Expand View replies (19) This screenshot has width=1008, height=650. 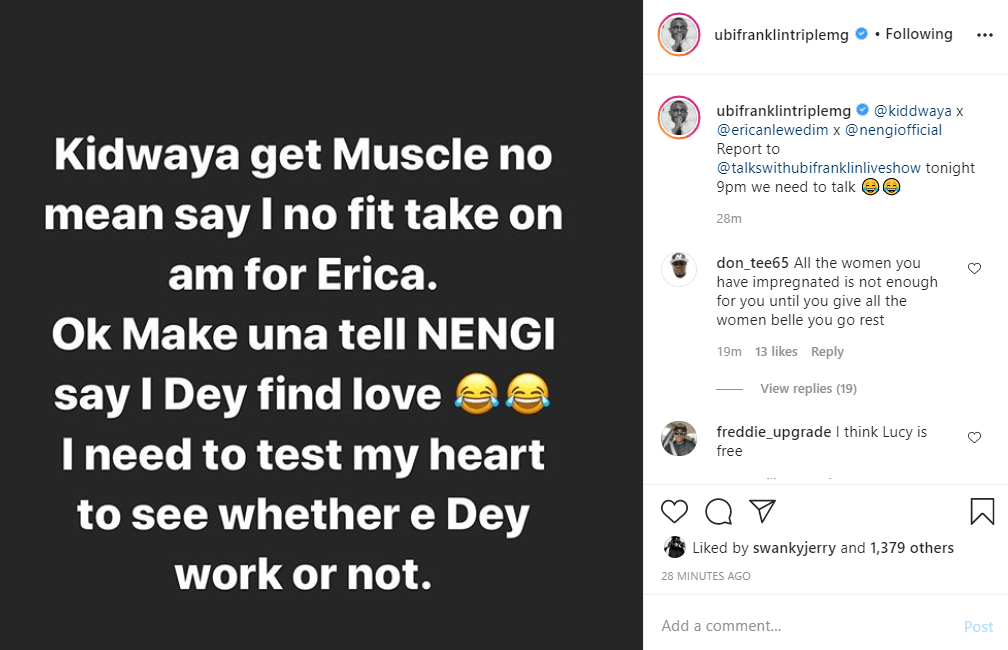[808, 388]
